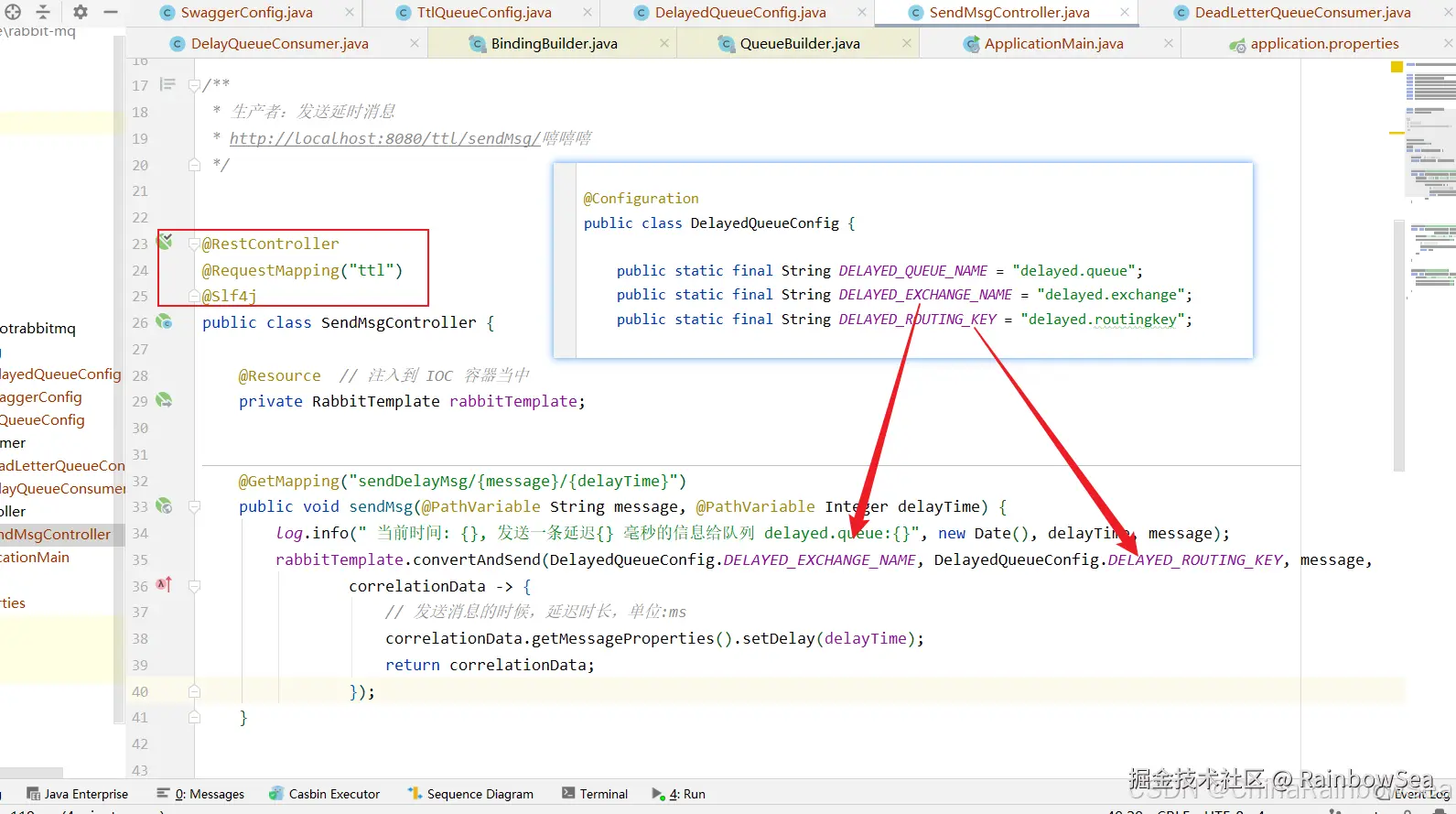
Task: Click line number 30 in gutter
Action: click(139, 428)
